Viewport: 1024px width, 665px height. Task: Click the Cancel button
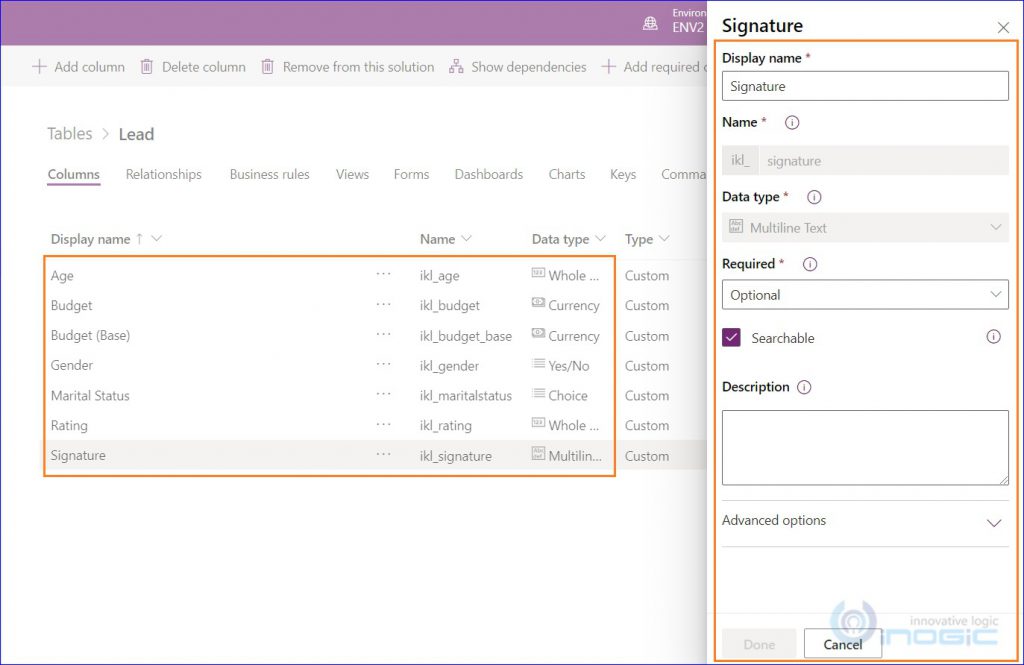[x=842, y=644]
